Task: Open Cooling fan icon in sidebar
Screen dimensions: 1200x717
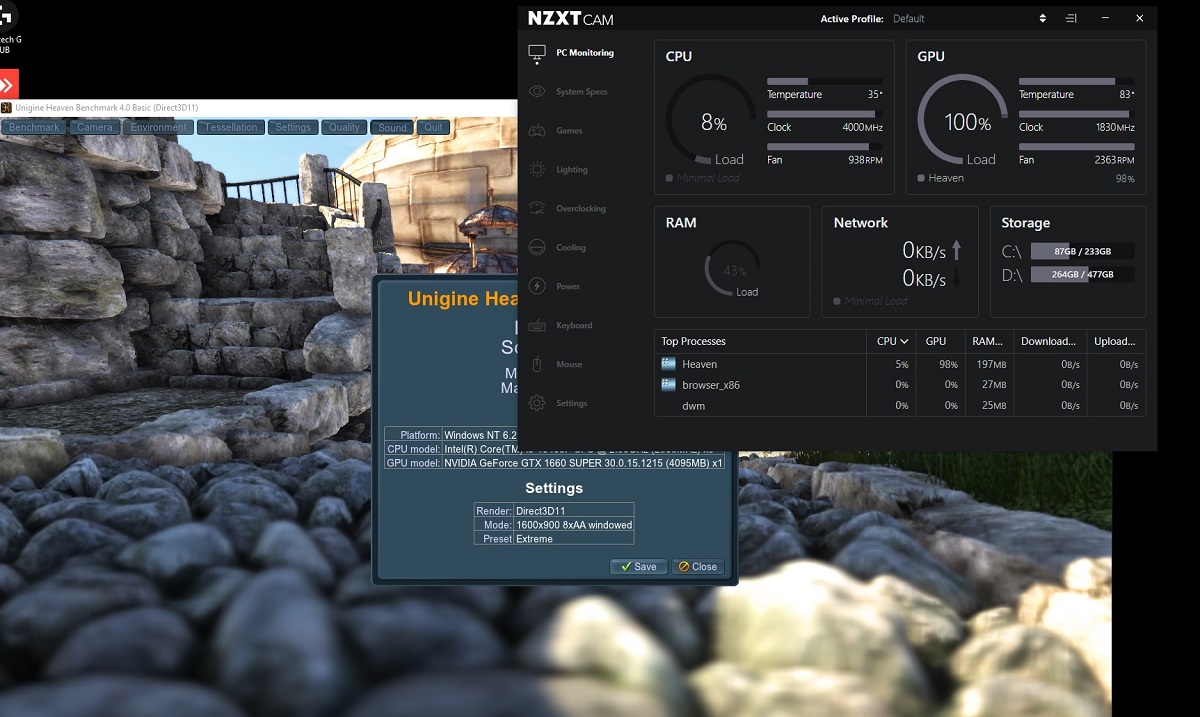Action: click(537, 248)
